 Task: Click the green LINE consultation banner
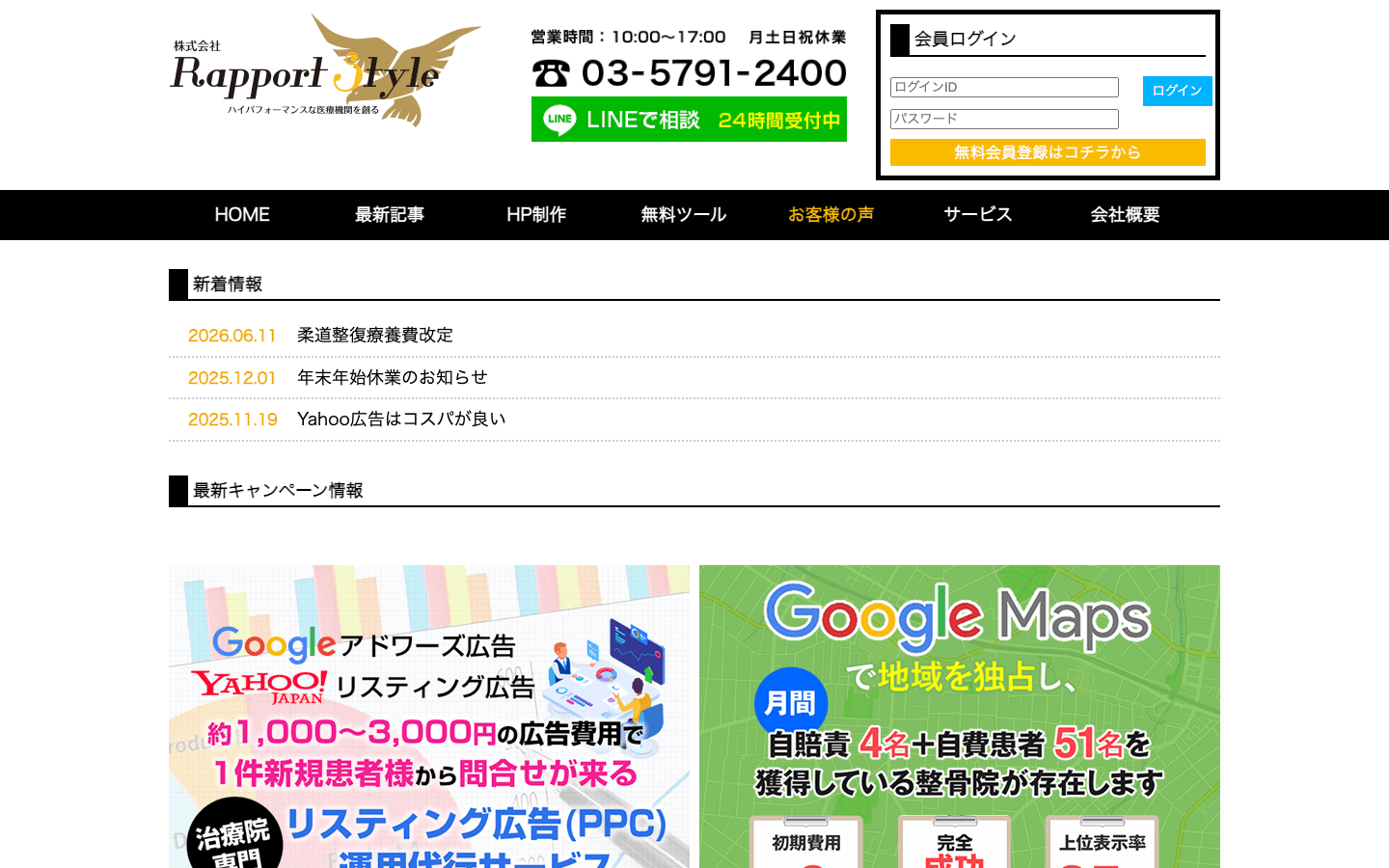click(x=689, y=120)
